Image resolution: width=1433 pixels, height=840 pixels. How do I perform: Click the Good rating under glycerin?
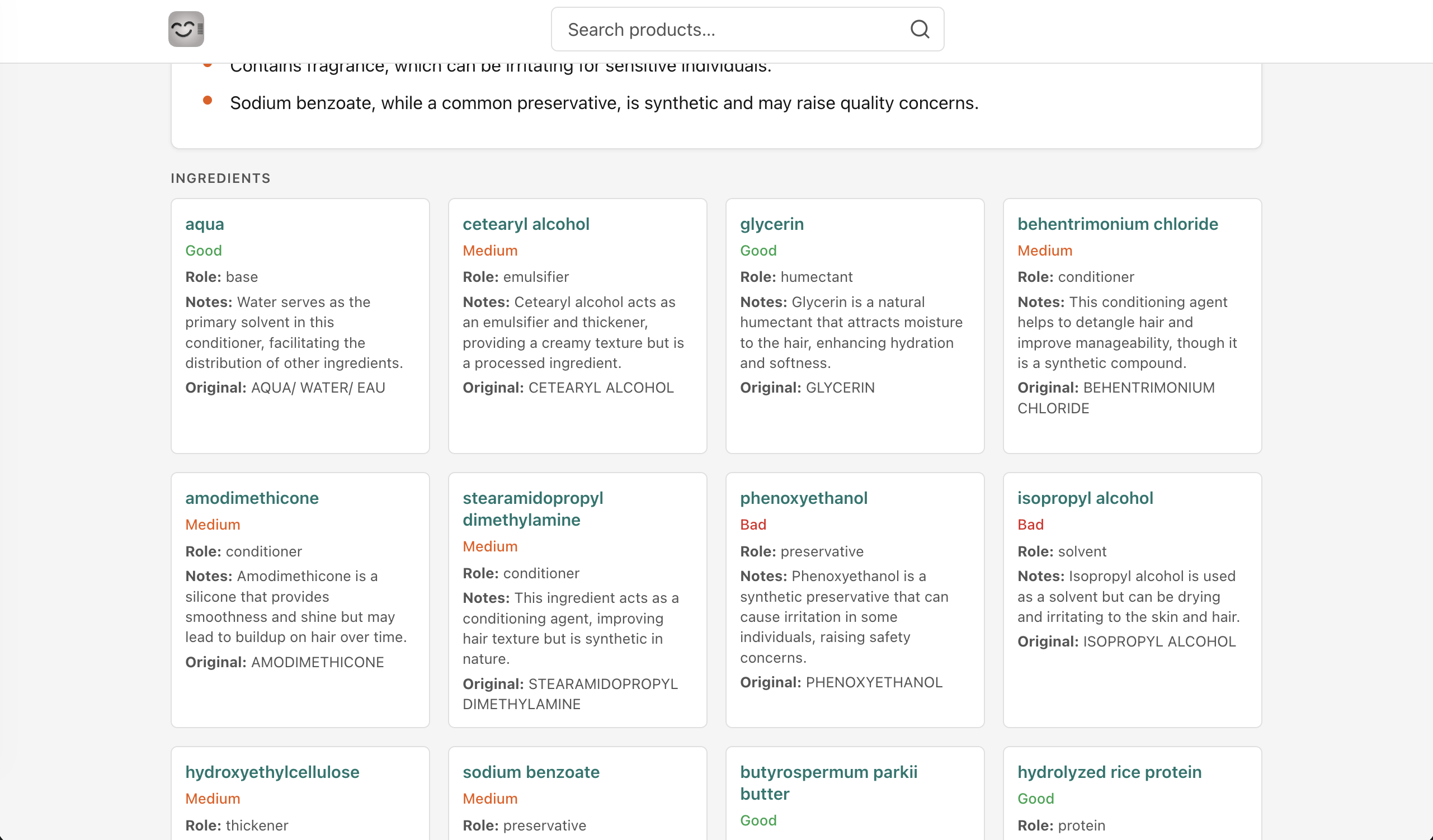tap(758, 251)
